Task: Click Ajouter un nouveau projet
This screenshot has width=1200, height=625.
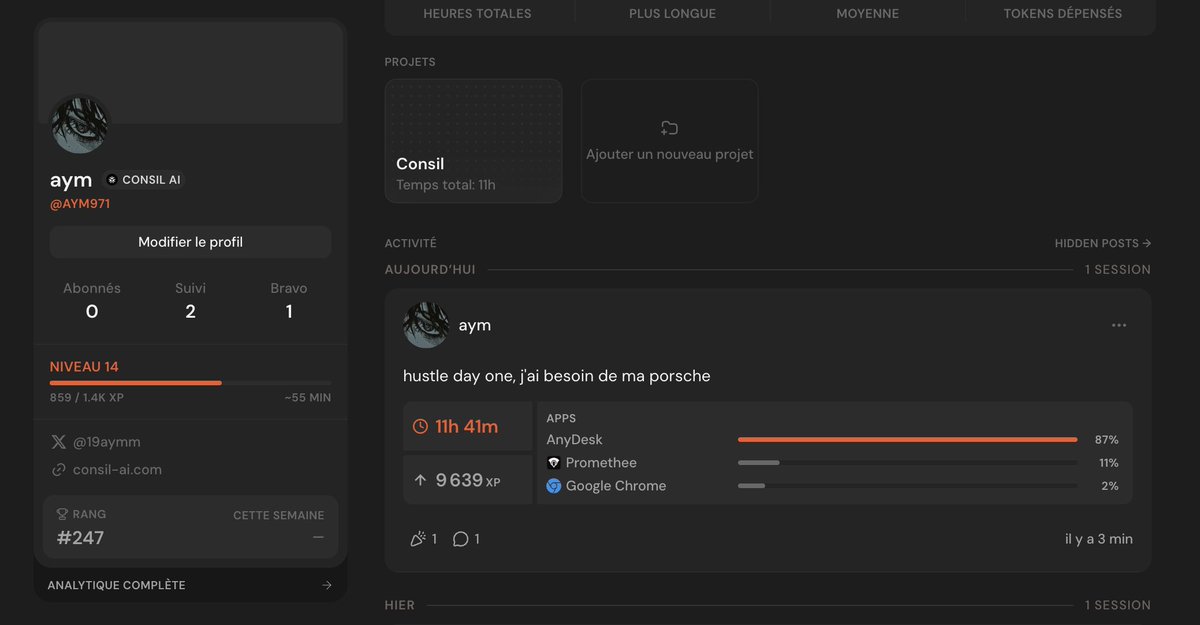Action: (669, 141)
